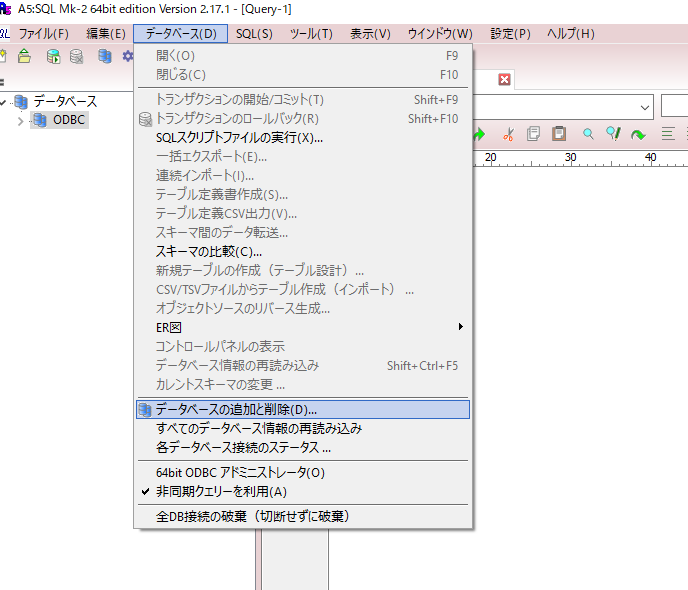
Task: Open the ER図 submenu arrow
Action: [460, 326]
